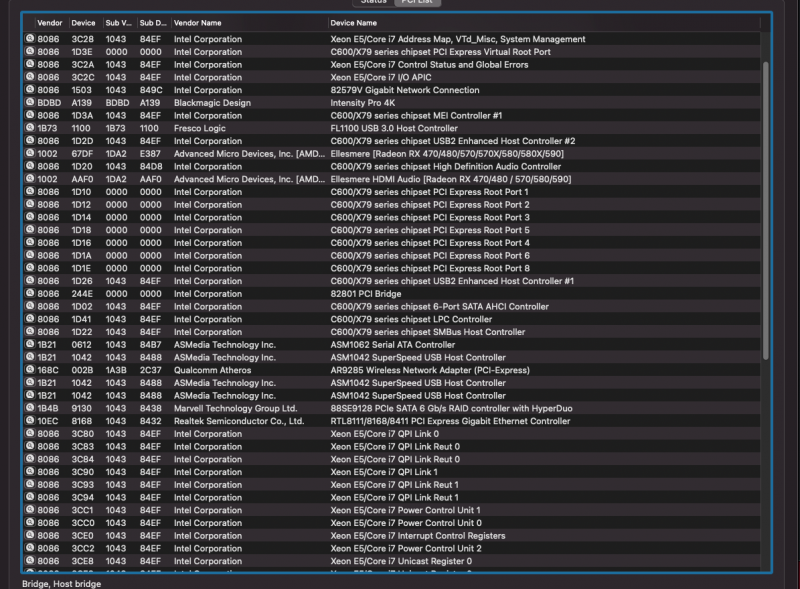Viewport: 800px width, 589px height.
Task: Click the device ID cell AAF0 in Device column
Action: [82, 179]
